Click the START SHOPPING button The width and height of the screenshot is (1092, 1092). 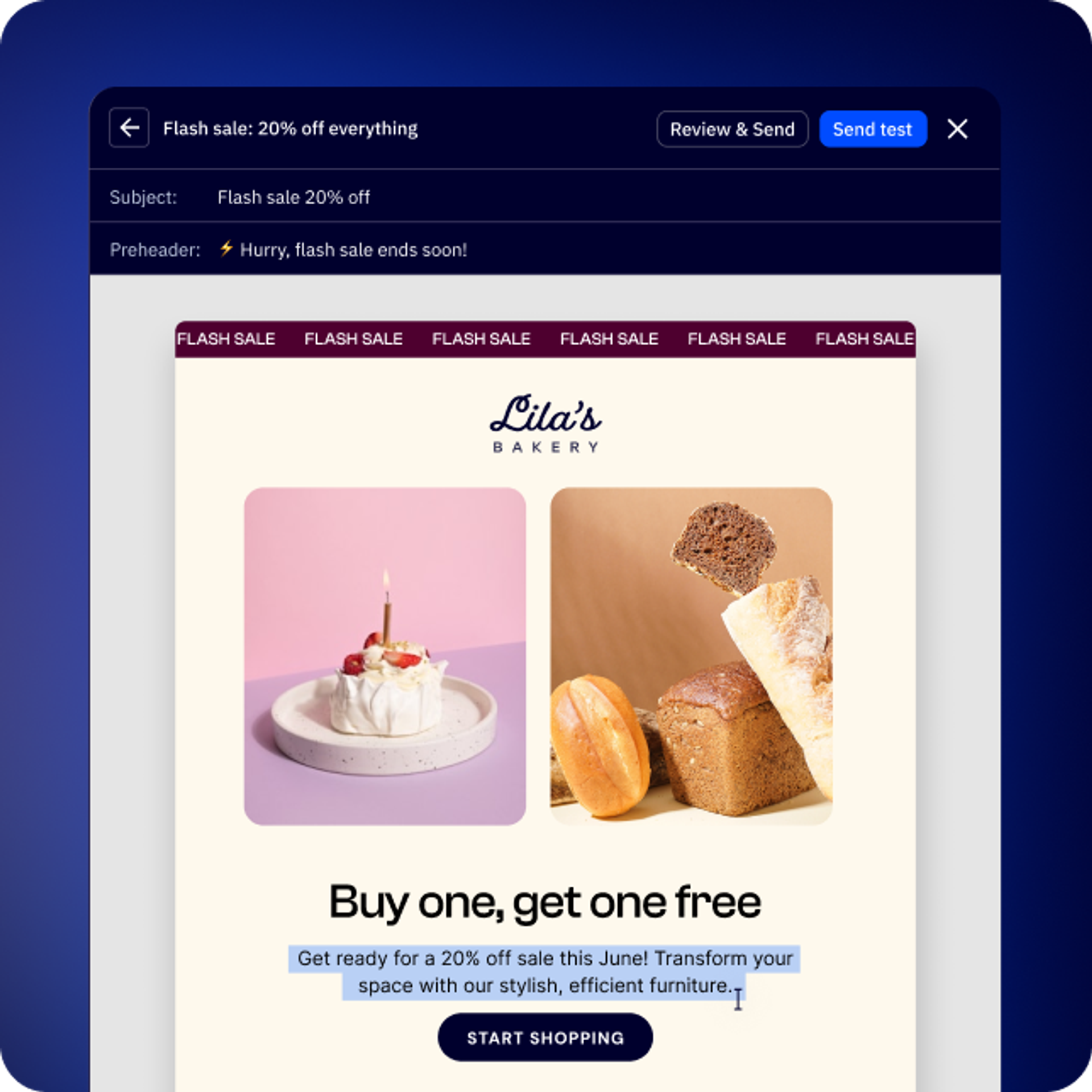click(545, 1037)
